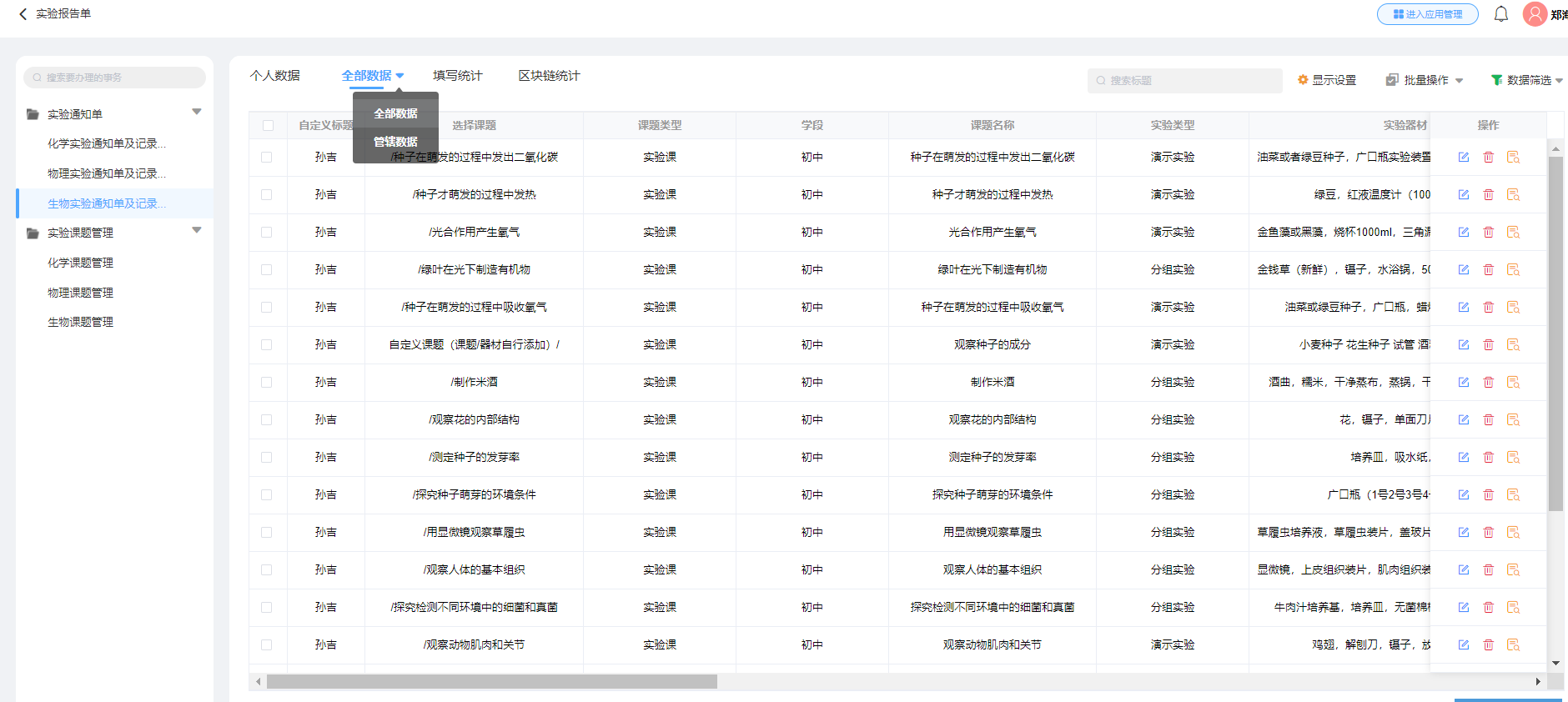Screen dimensions: 1568x702
Task: Check the 种子在萌发的过程中发出二氧化碳 row checkbox
Action: 267,157
